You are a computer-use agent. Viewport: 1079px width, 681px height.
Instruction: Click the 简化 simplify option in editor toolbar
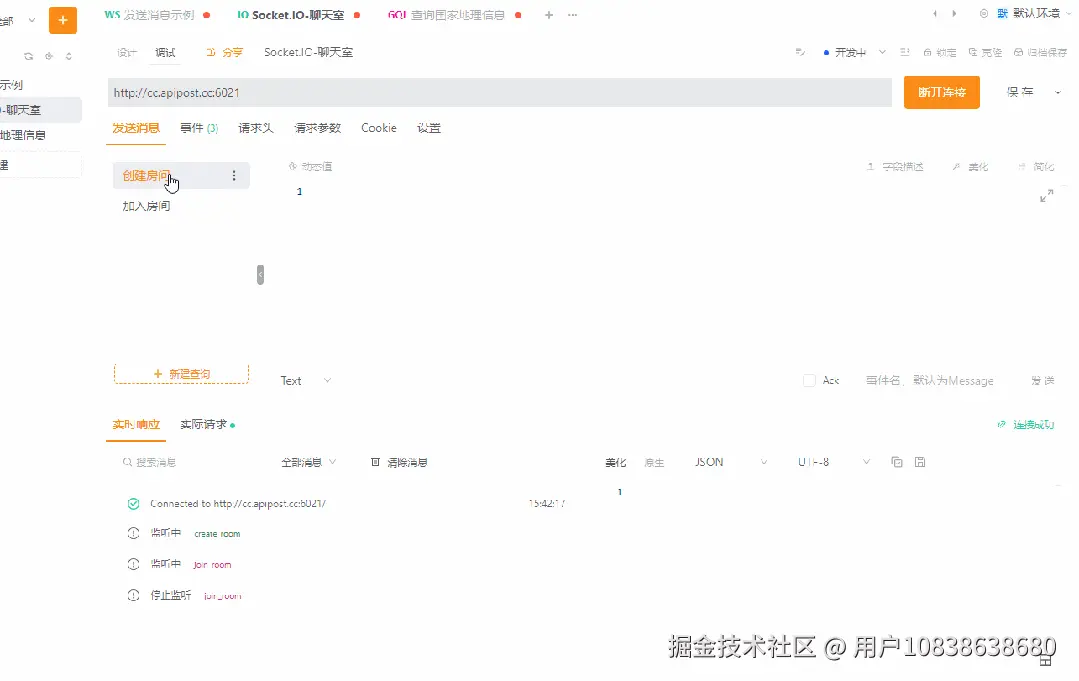(x=1036, y=166)
